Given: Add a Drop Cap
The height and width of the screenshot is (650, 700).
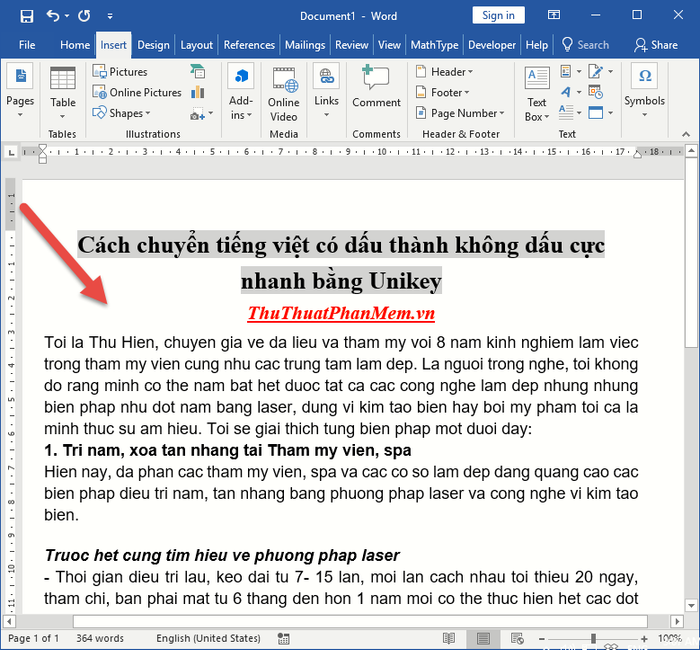Looking at the screenshot, I should pos(571,112).
